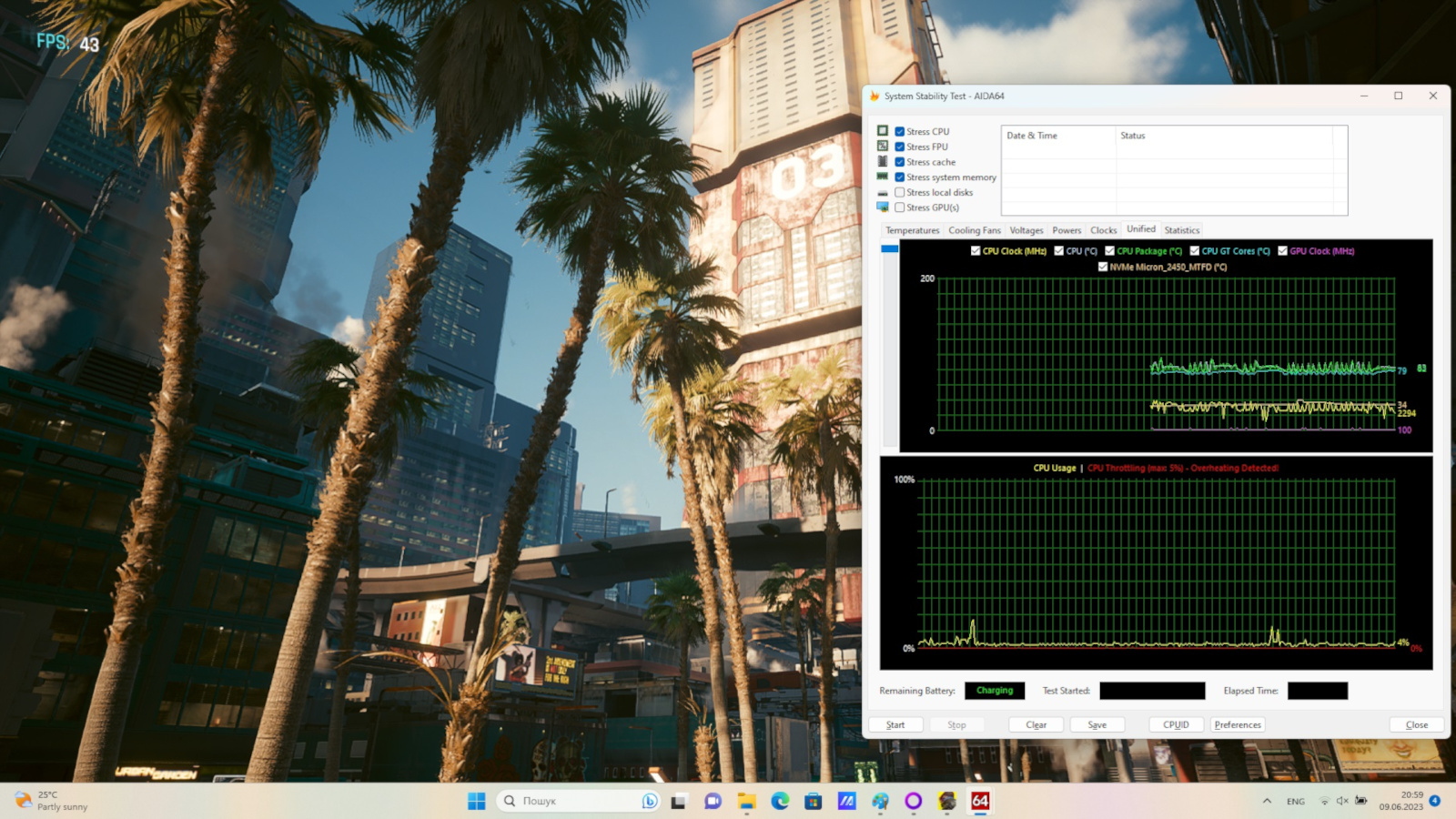Switch to the Voltages tab

1026,230
